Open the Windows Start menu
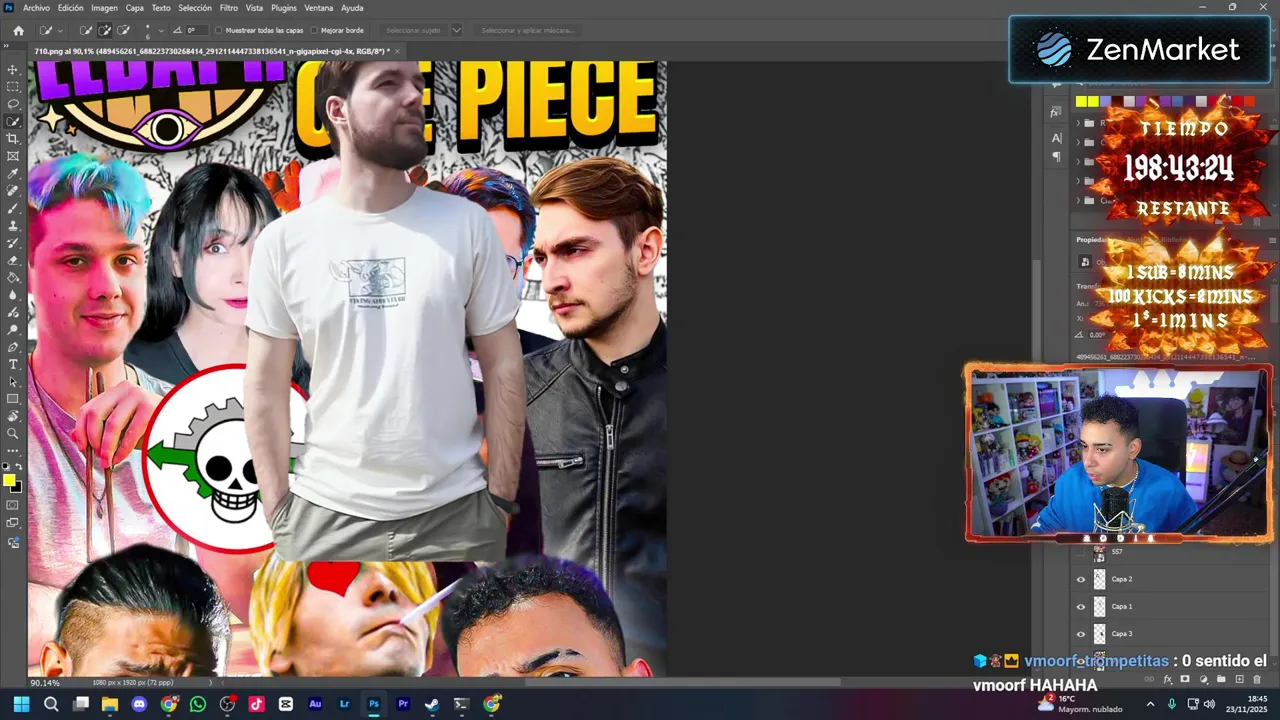The width and height of the screenshot is (1280, 720). [21, 704]
